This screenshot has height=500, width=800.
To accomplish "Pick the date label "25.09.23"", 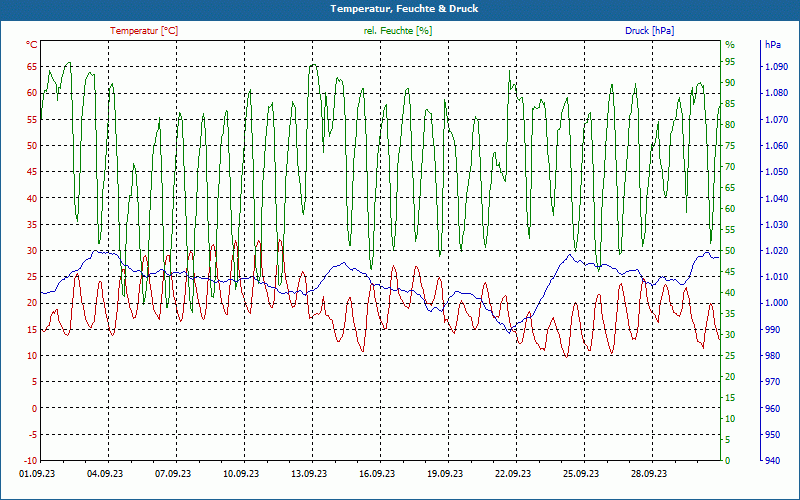I will click(x=581, y=473).
